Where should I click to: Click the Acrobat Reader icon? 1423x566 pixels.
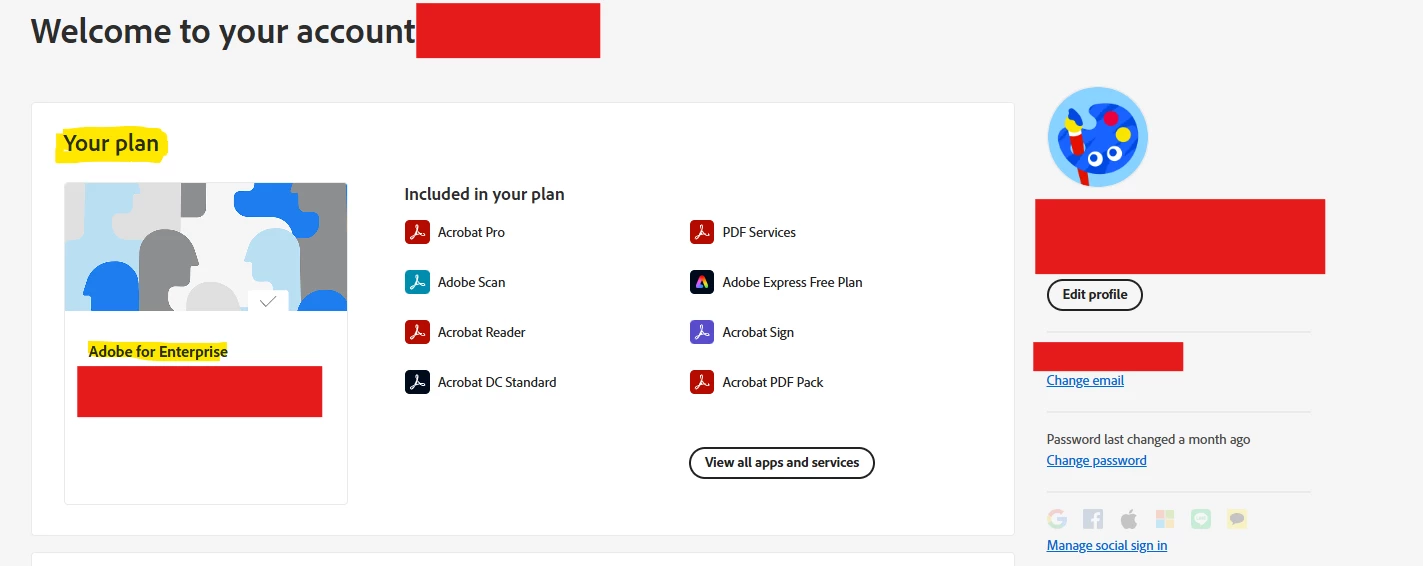tap(417, 332)
